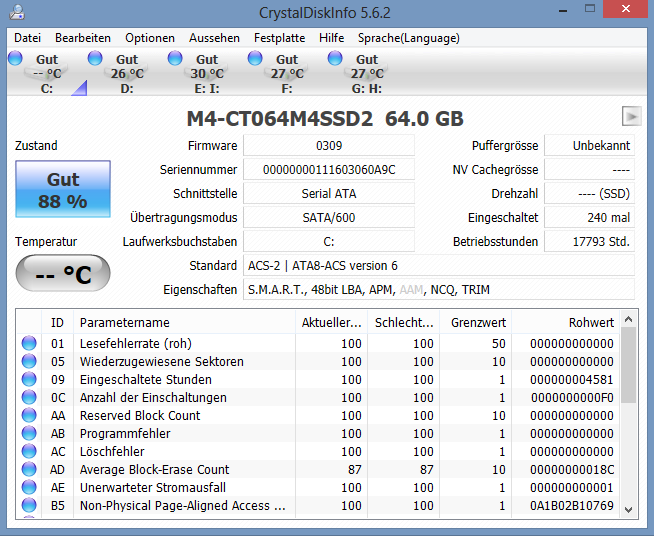Click the Übertragungsmodus field SATA/600

point(329,217)
